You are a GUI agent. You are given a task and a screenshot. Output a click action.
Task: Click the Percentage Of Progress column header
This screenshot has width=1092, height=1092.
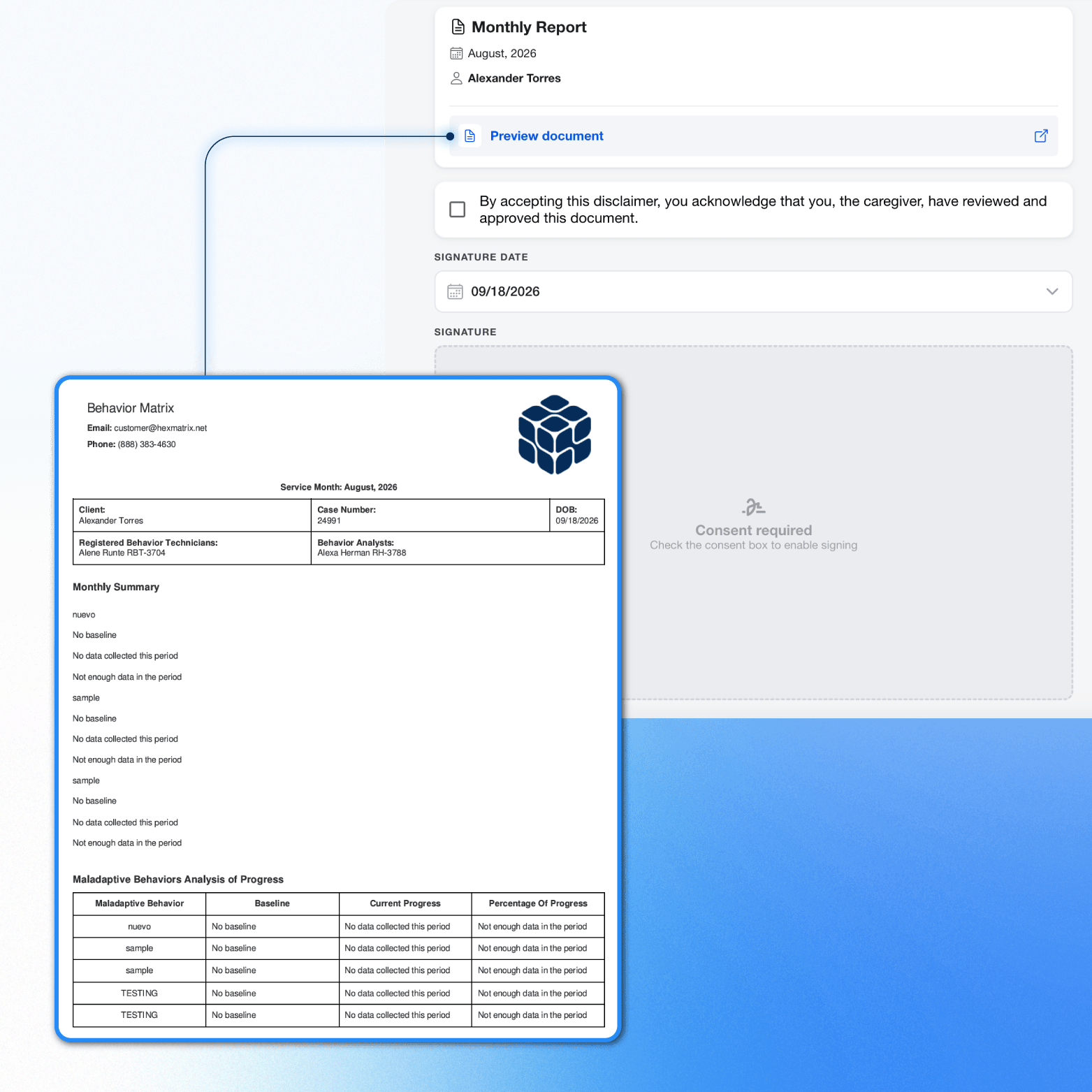[538, 903]
